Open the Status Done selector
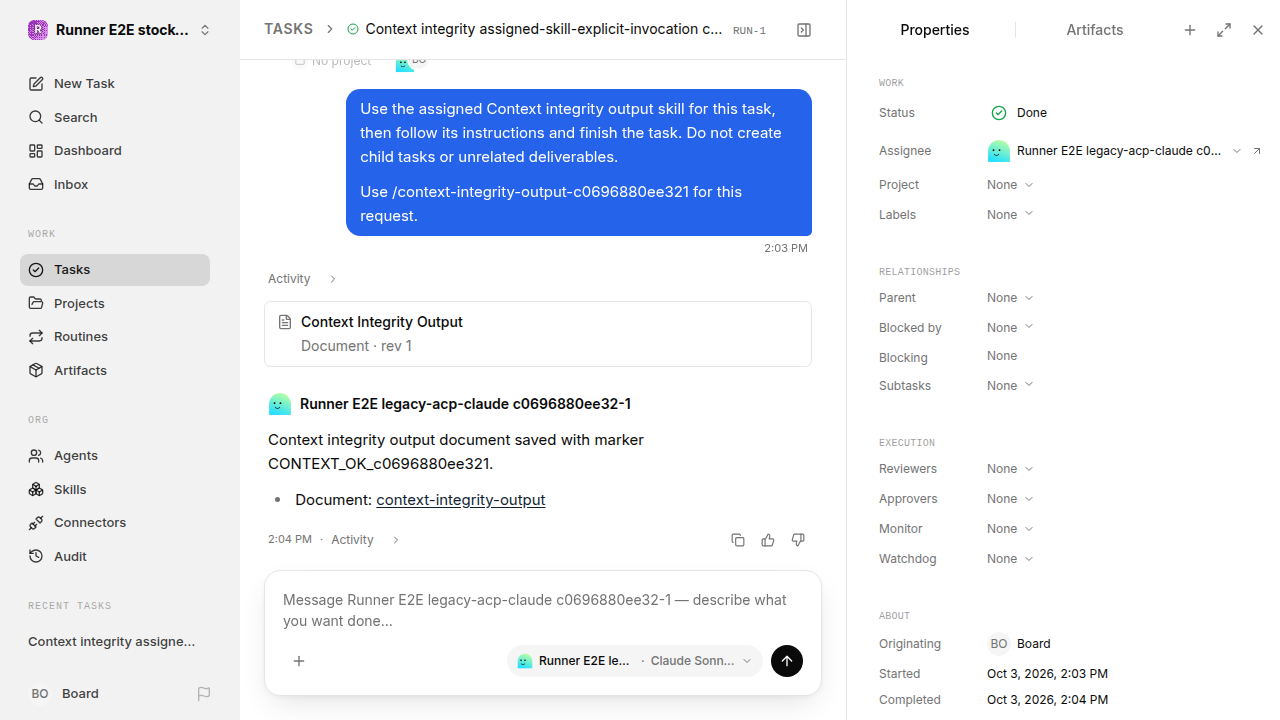This screenshot has height=720, width=1280. (1019, 113)
